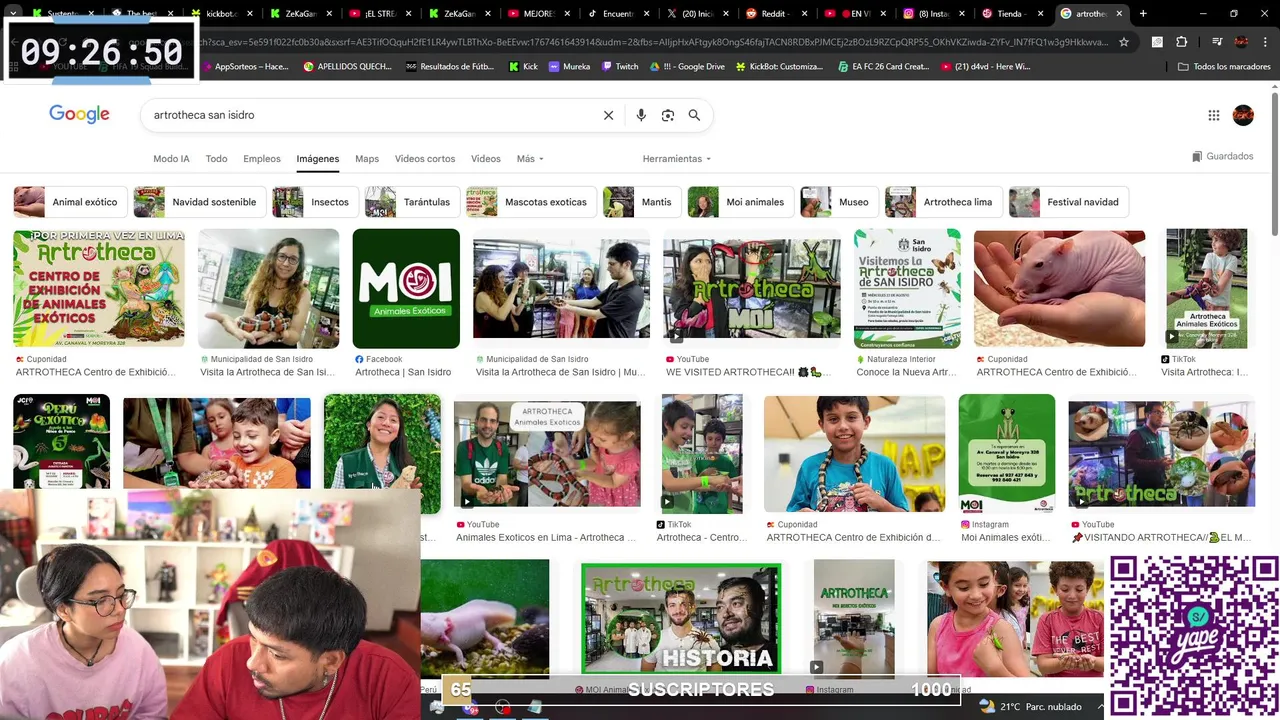
Task: Switch to the Modo IA tab
Action: 171,159
